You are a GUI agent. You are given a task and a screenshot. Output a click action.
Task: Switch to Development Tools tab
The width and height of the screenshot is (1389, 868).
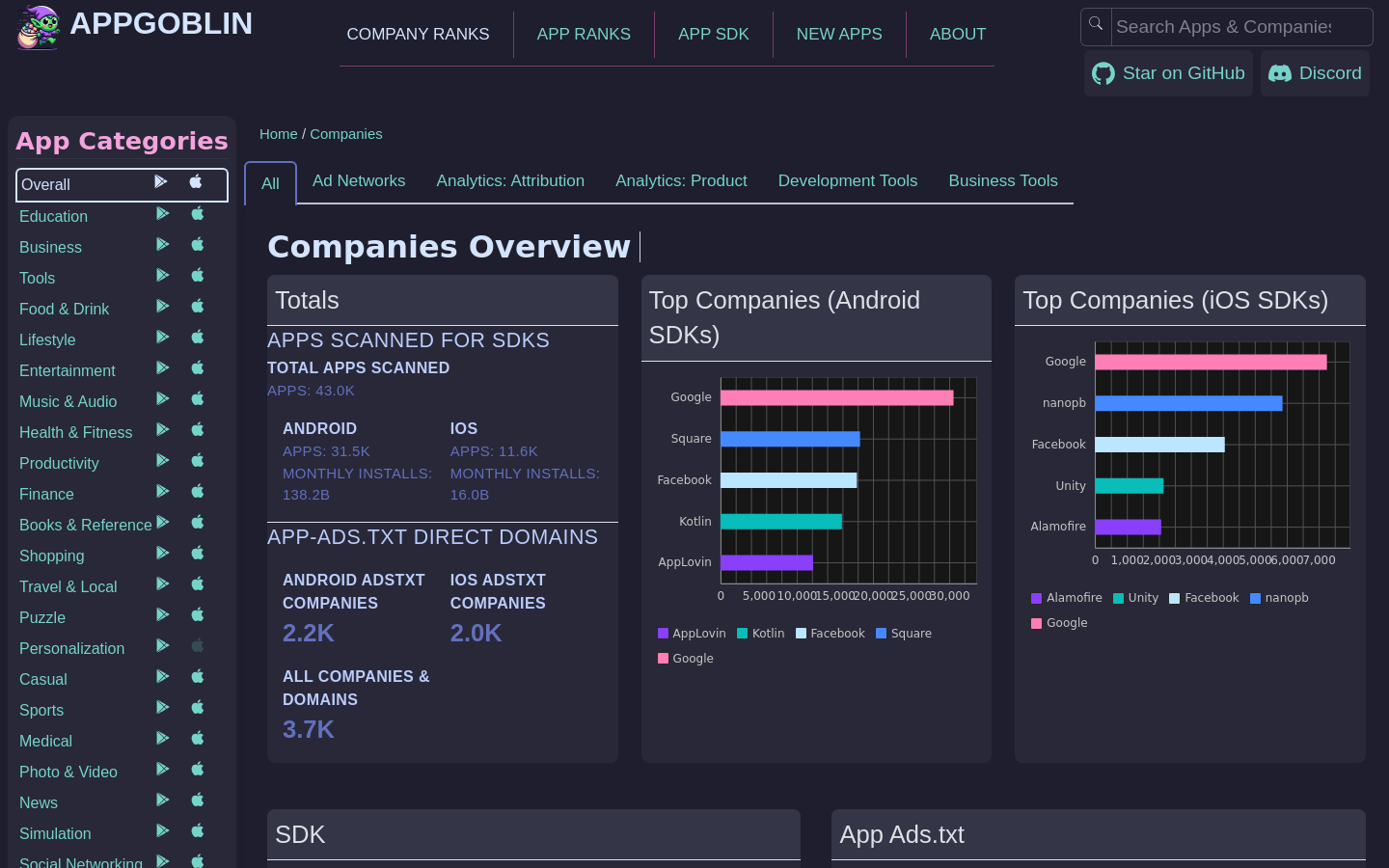(x=848, y=181)
